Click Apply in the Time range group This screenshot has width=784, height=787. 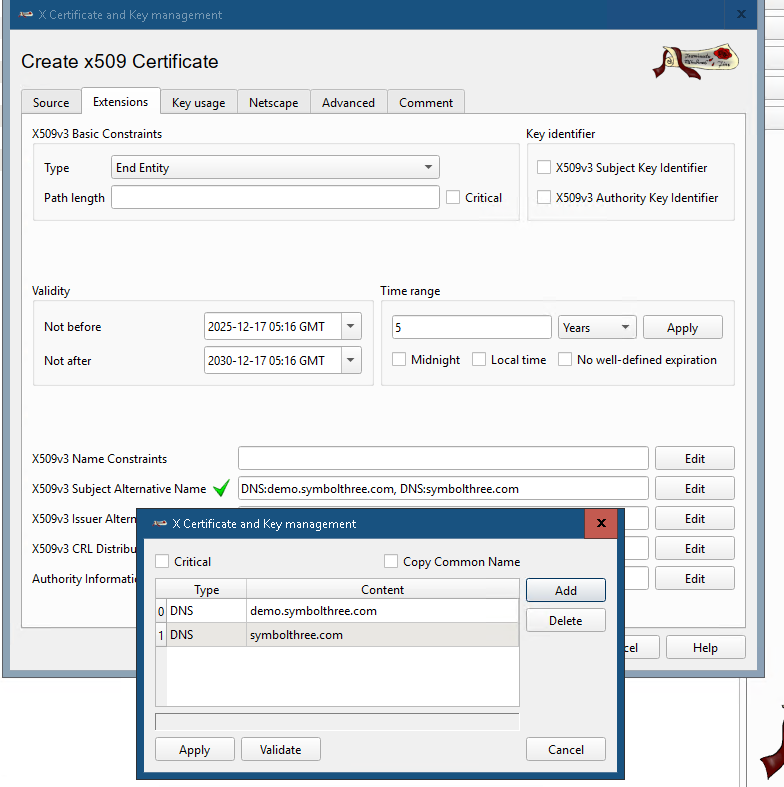pyautogui.click(x=683, y=327)
